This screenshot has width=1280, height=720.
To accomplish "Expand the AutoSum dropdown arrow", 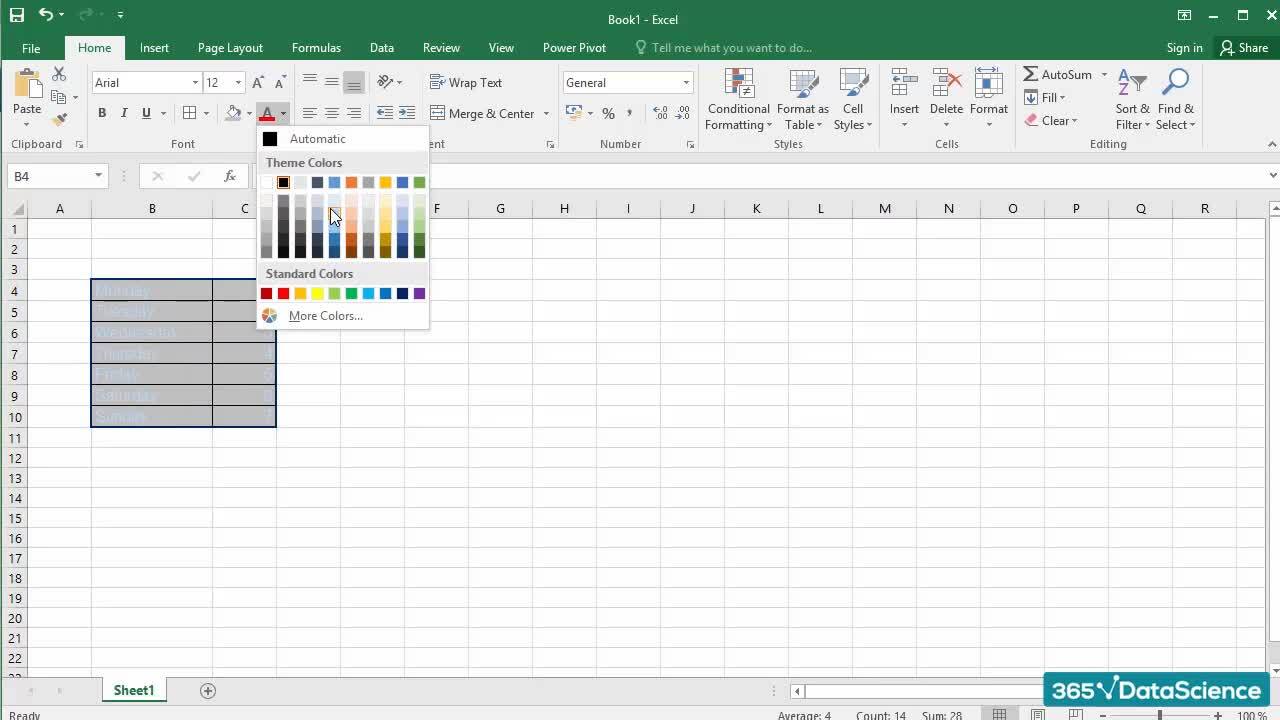I will [1104, 75].
